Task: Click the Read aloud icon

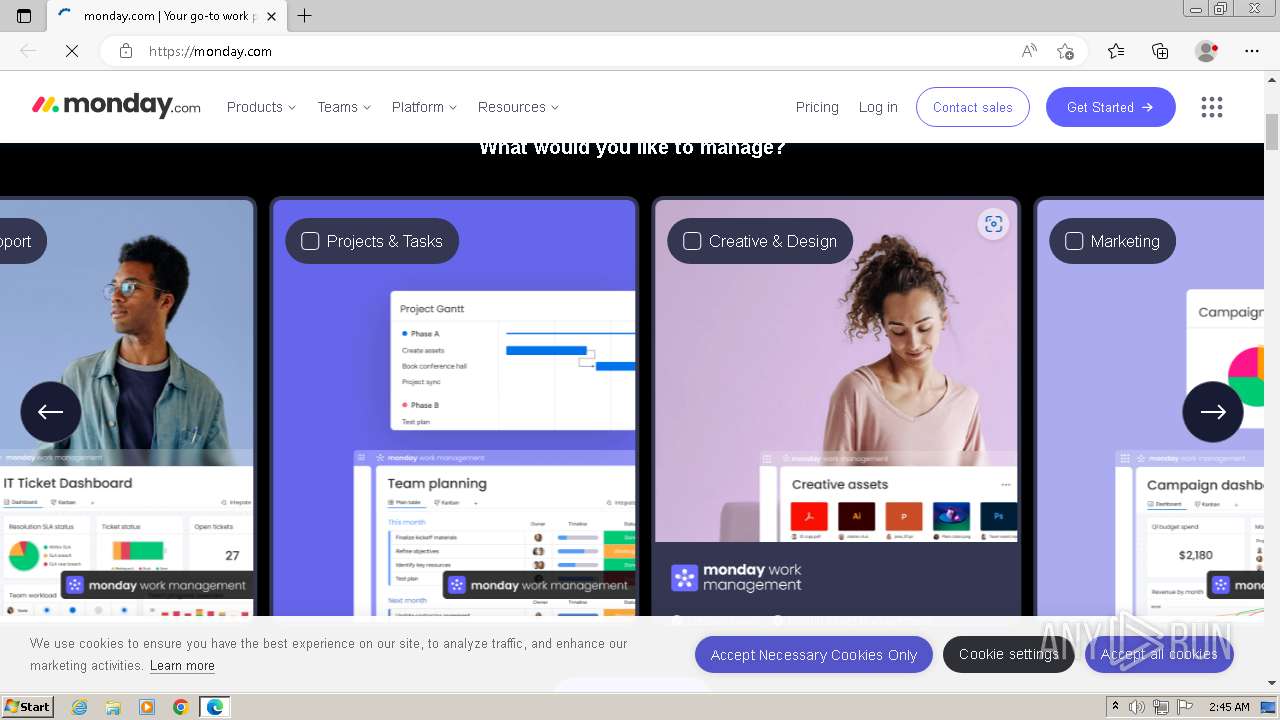Action: pyautogui.click(x=1029, y=51)
